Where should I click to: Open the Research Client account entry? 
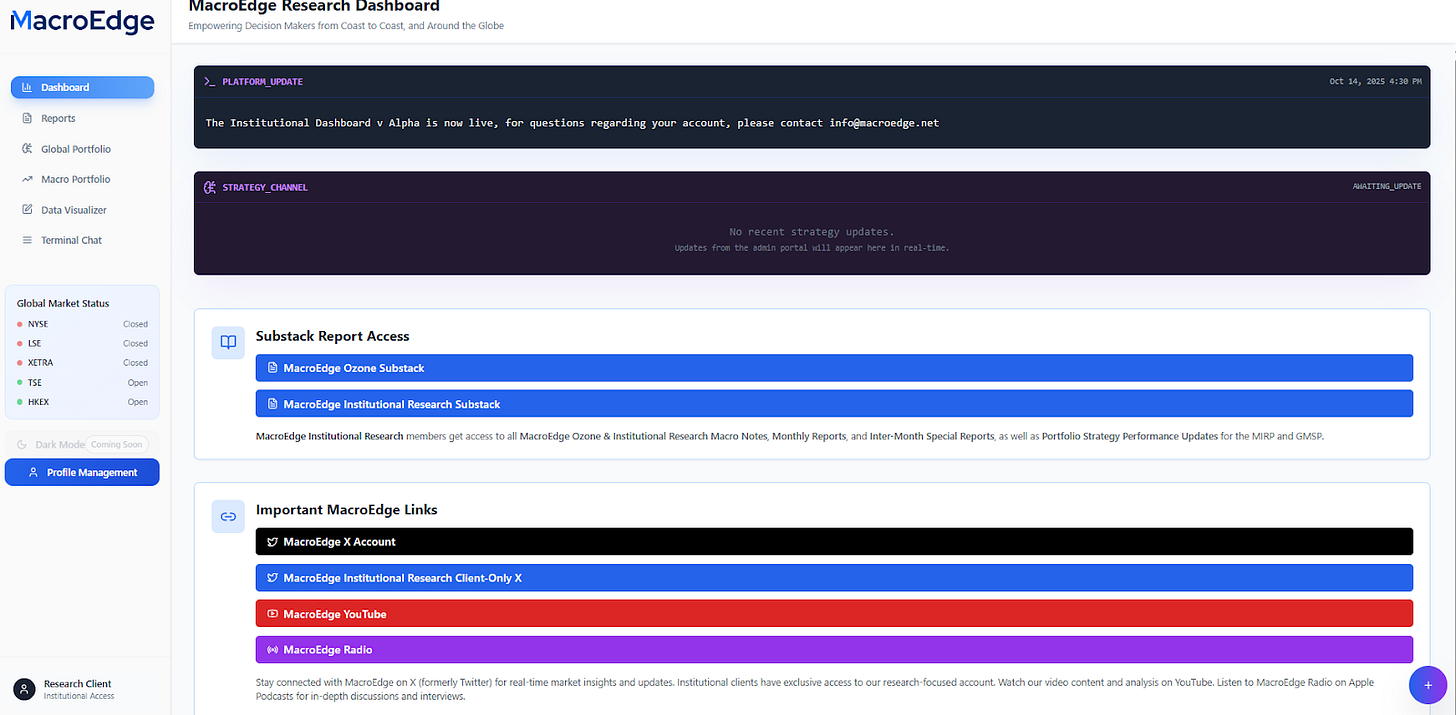point(82,689)
